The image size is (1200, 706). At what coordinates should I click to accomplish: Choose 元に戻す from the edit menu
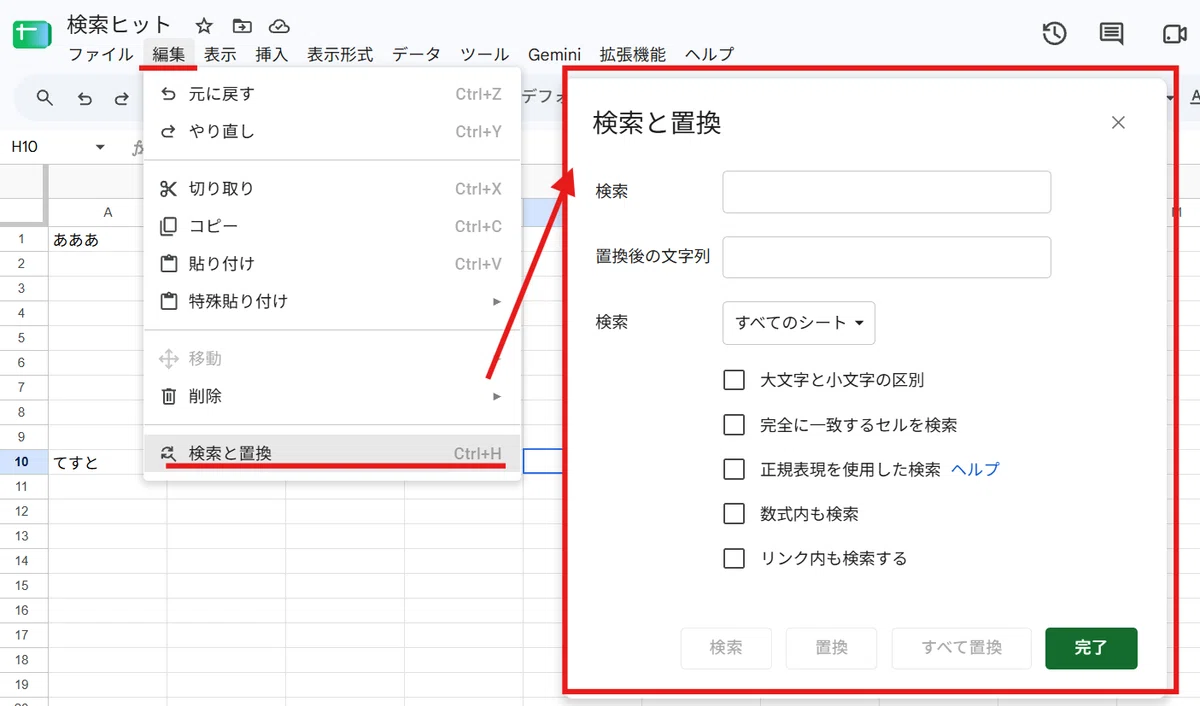(x=332, y=95)
